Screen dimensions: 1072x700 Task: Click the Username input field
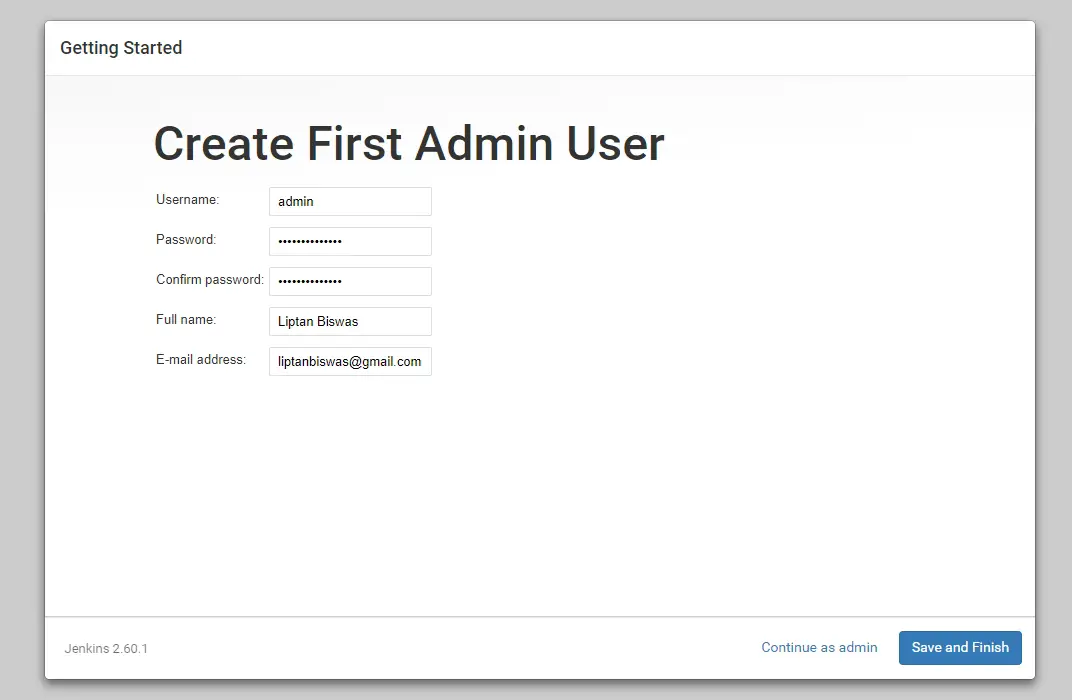350,202
